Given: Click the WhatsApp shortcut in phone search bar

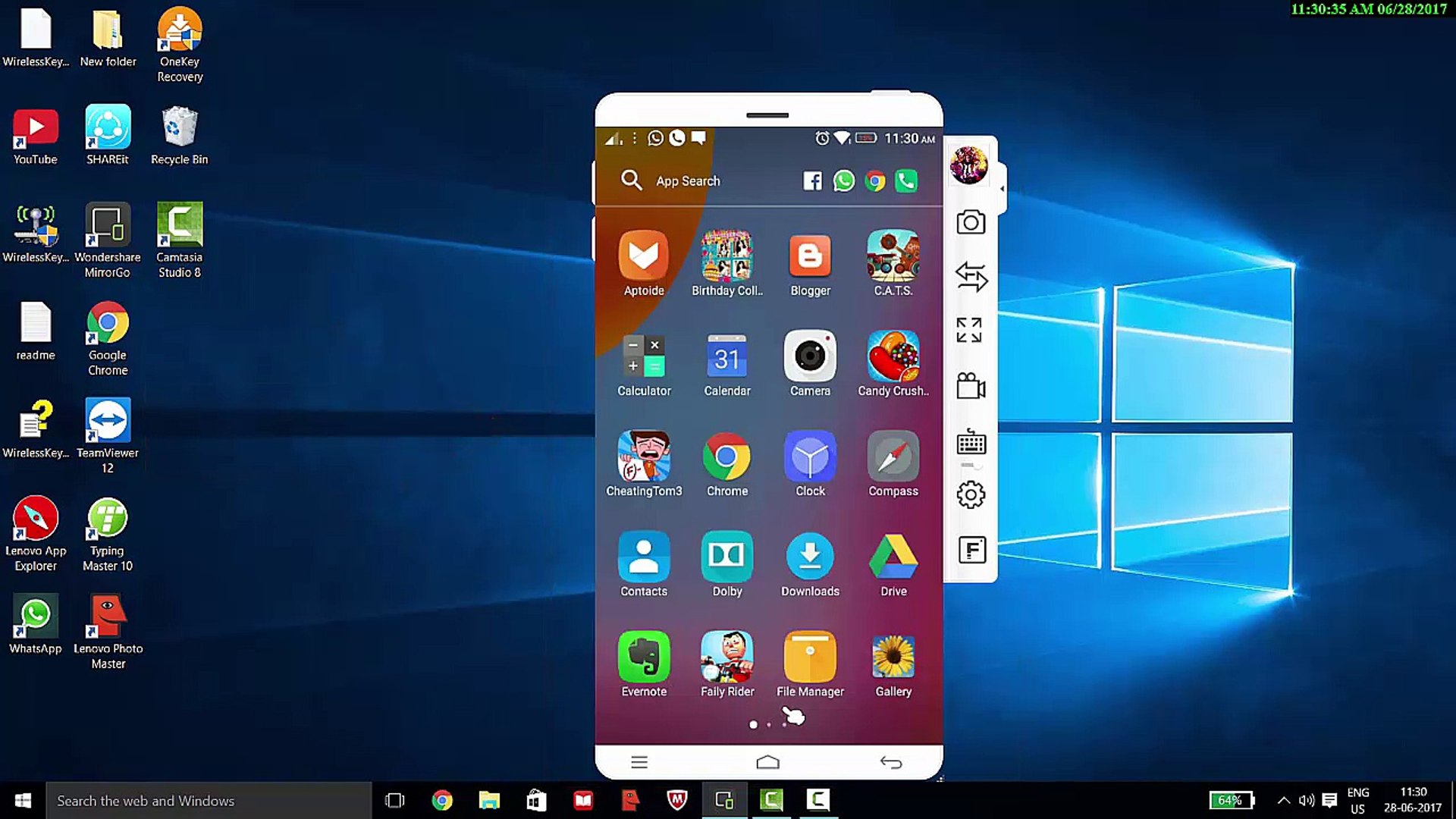Looking at the screenshot, I should (843, 181).
